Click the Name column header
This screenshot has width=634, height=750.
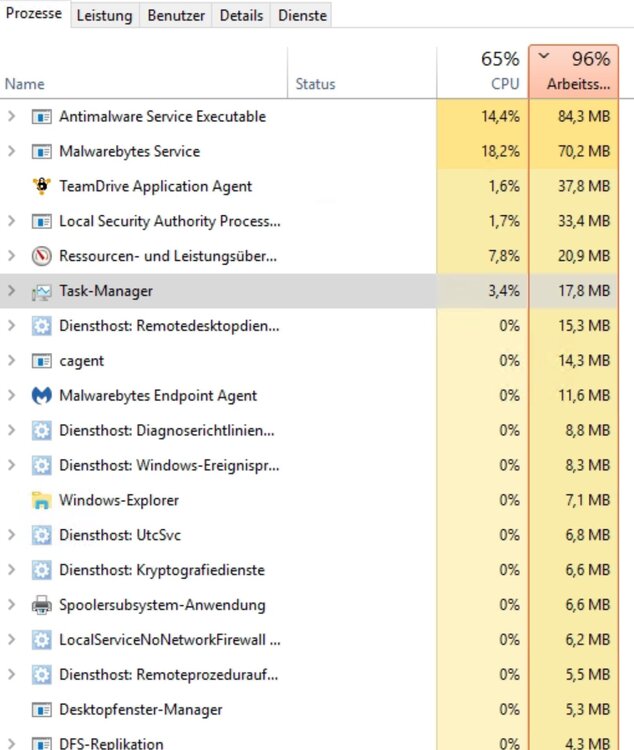(x=25, y=84)
